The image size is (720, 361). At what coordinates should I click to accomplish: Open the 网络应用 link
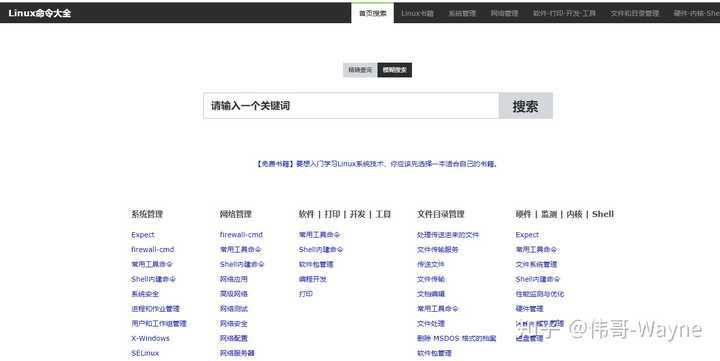click(x=234, y=279)
